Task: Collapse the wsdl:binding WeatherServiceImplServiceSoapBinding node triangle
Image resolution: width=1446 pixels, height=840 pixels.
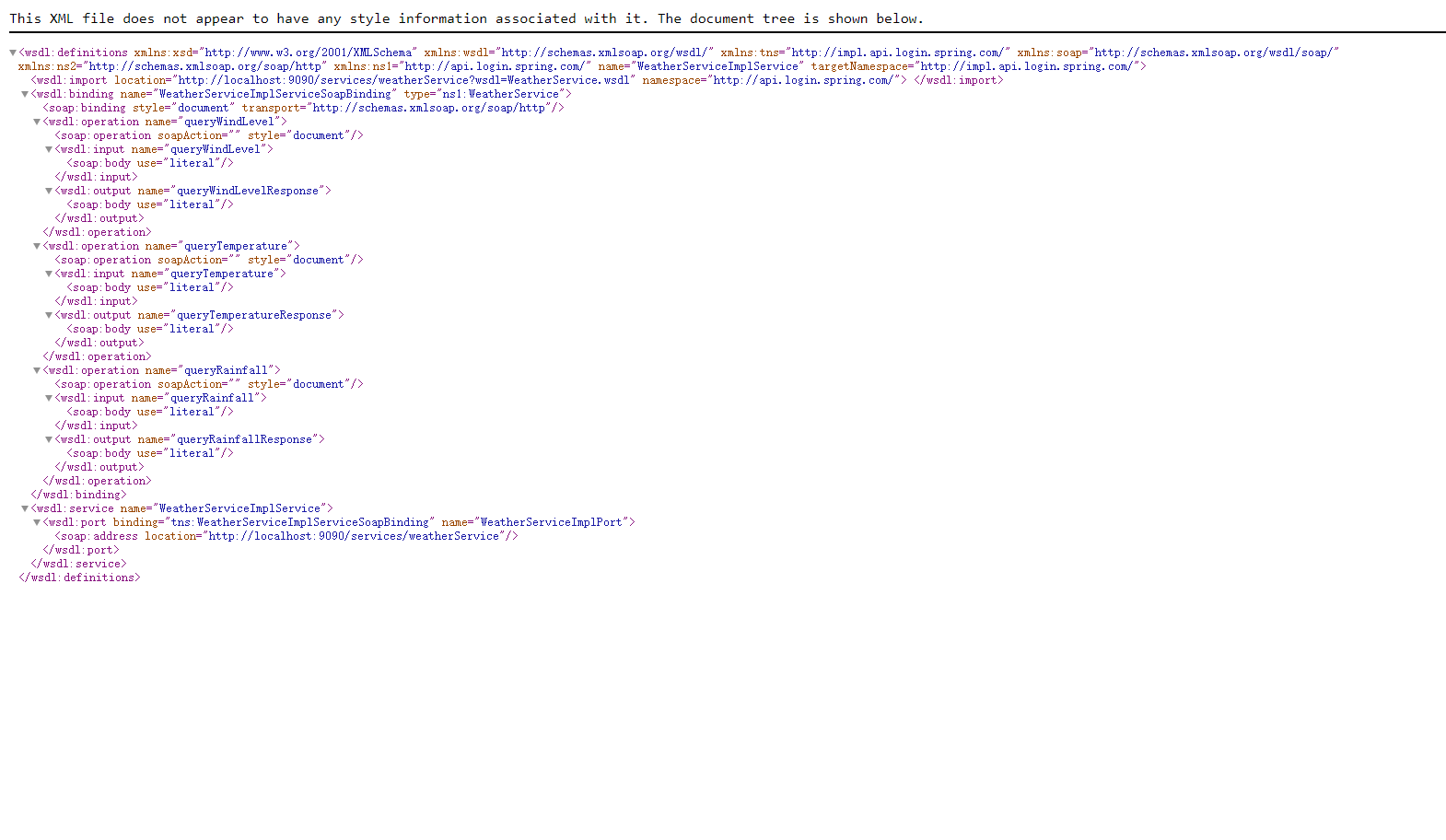Action: tap(25, 94)
